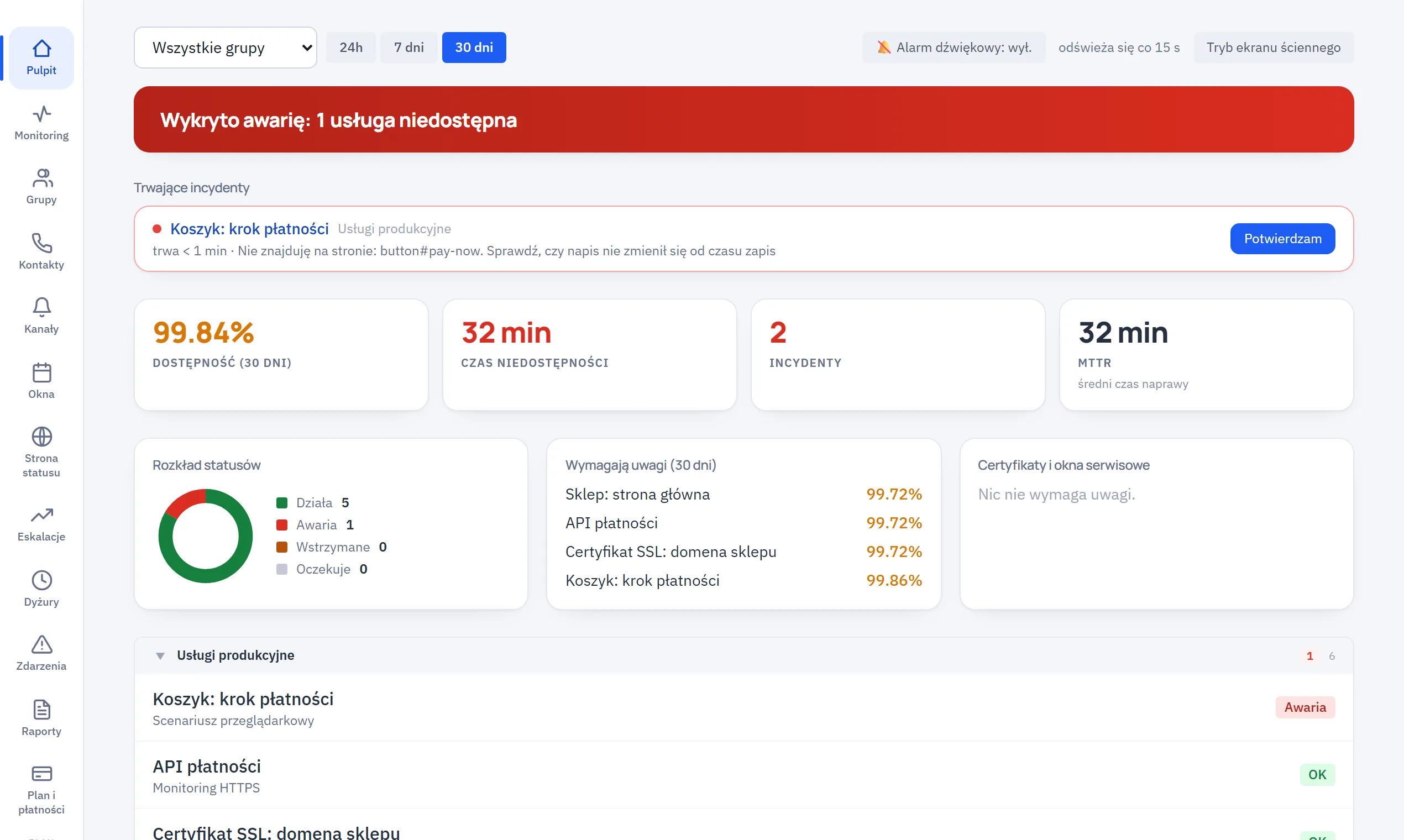
Task: Open the Zdarzenia warning triangle icon
Action: 41,644
